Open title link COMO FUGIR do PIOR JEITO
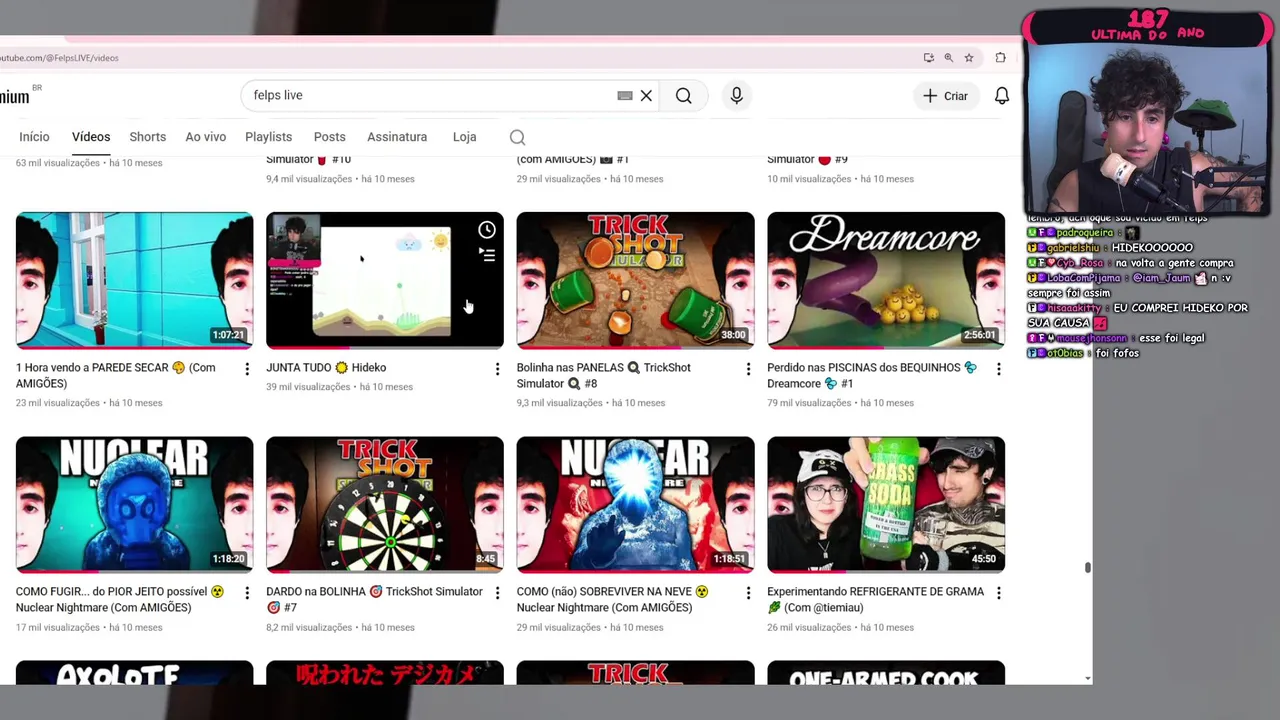The height and width of the screenshot is (720, 1280). point(120,599)
